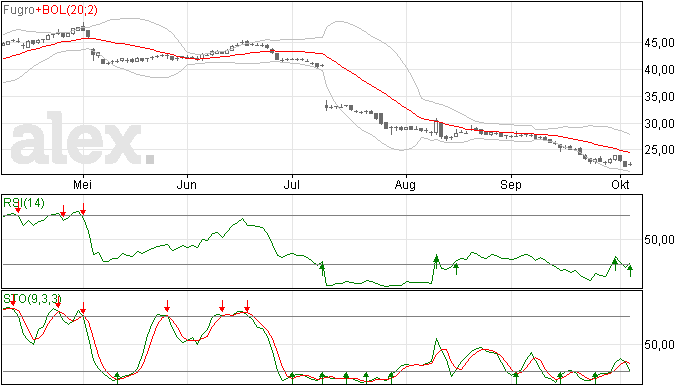Click the 35,00 price axis label

coord(659,97)
